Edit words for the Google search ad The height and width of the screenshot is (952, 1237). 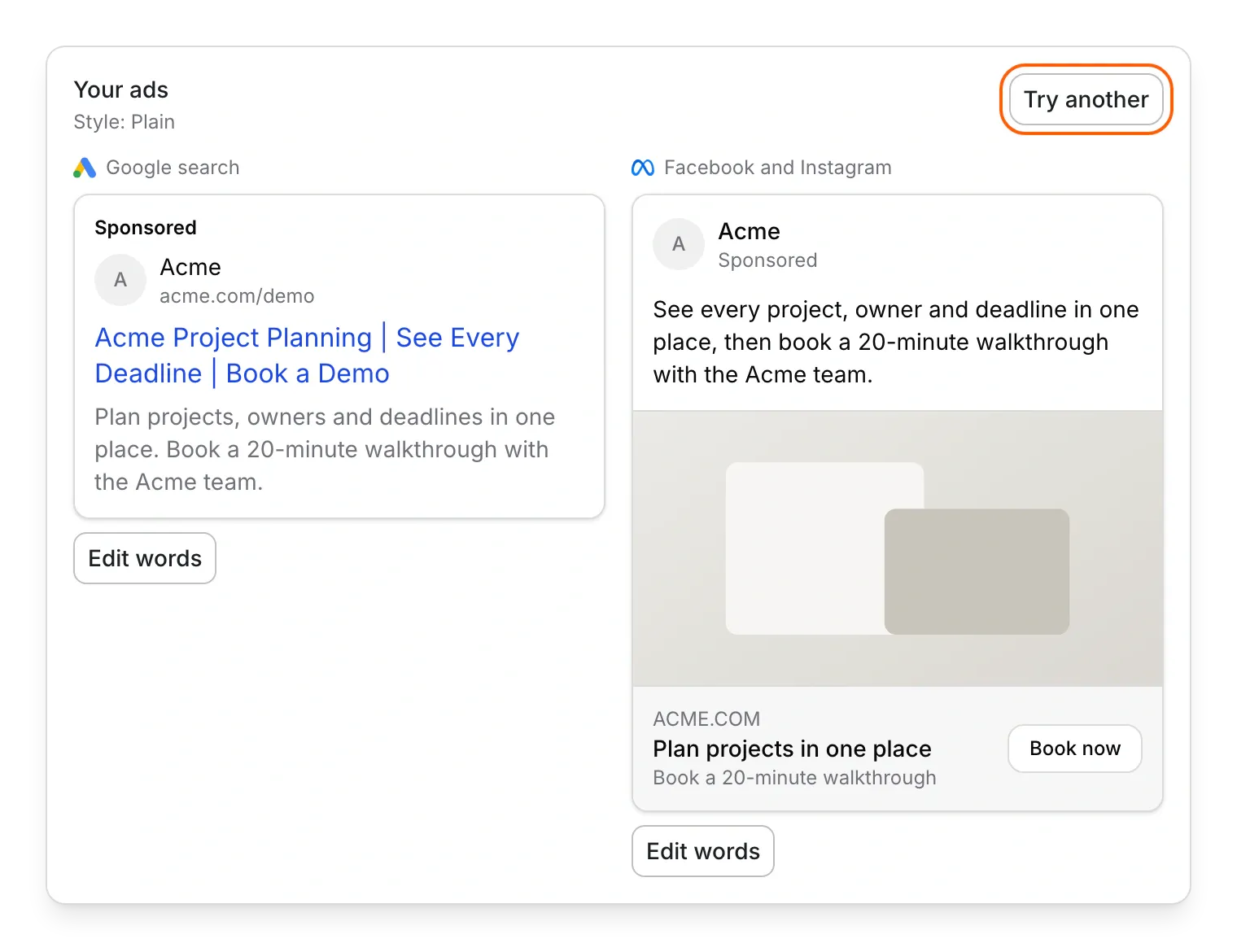pyautogui.click(x=145, y=558)
